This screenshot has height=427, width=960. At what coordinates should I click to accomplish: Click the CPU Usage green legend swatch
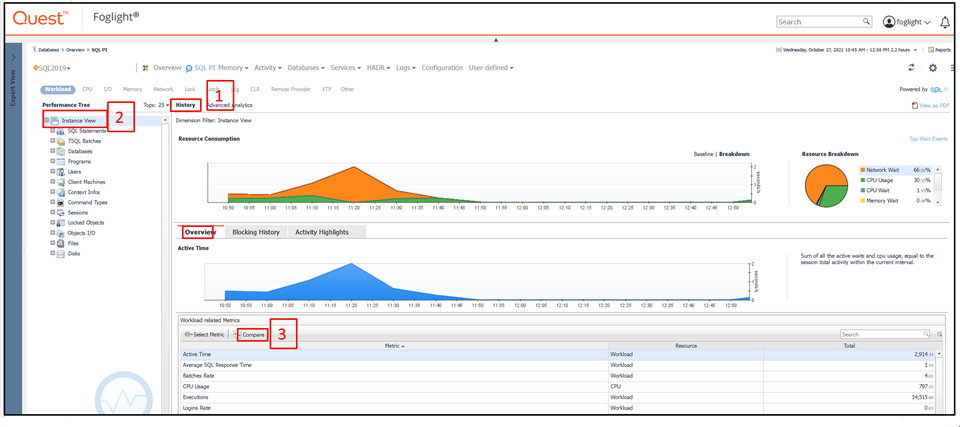(862, 180)
